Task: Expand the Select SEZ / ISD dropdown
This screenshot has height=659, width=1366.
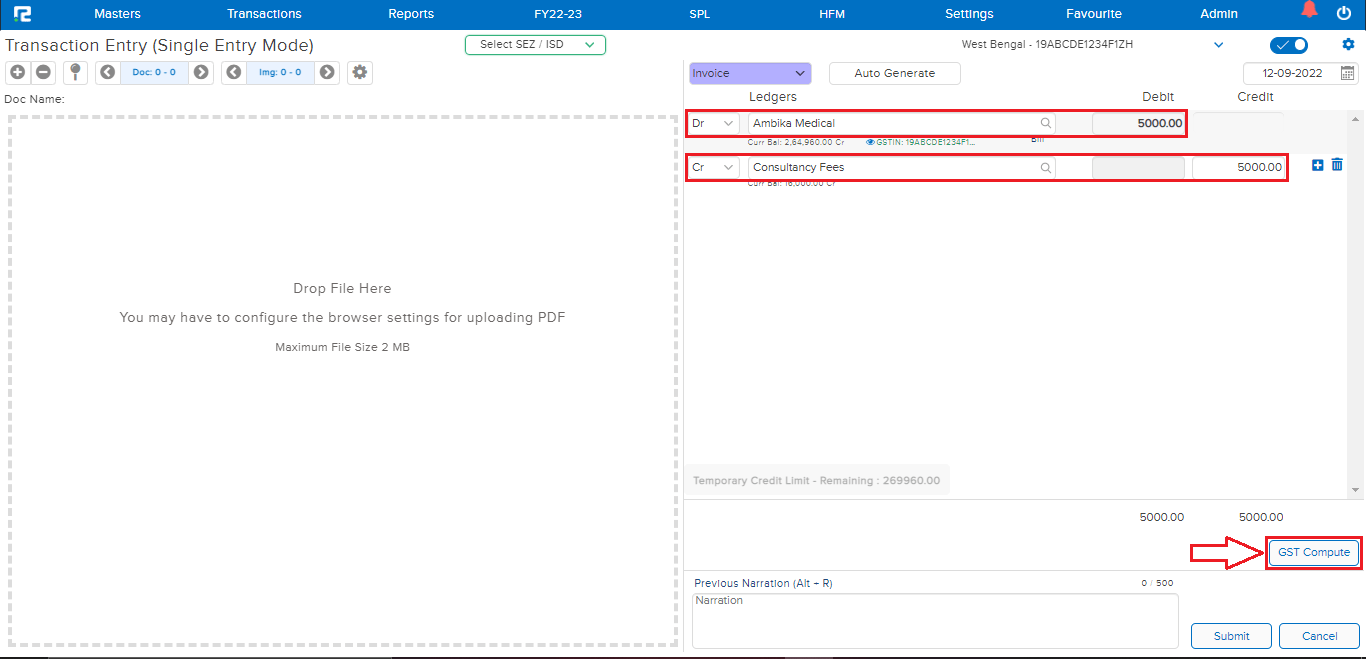Action: pos(535,45)
